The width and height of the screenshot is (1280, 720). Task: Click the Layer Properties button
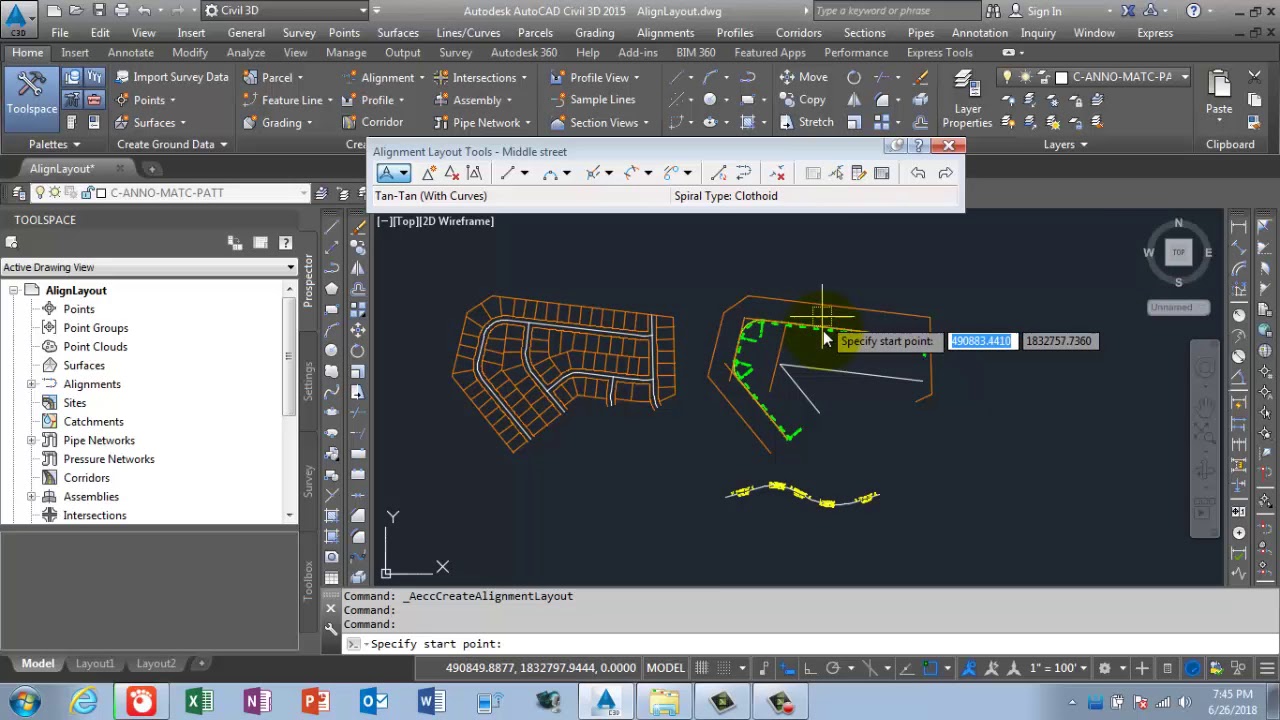pos(967,100)
